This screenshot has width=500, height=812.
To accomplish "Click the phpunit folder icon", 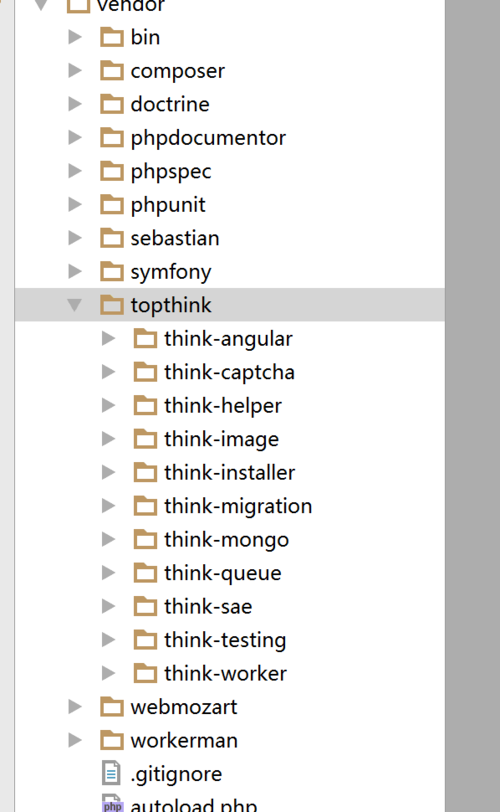I will point(112,205).
